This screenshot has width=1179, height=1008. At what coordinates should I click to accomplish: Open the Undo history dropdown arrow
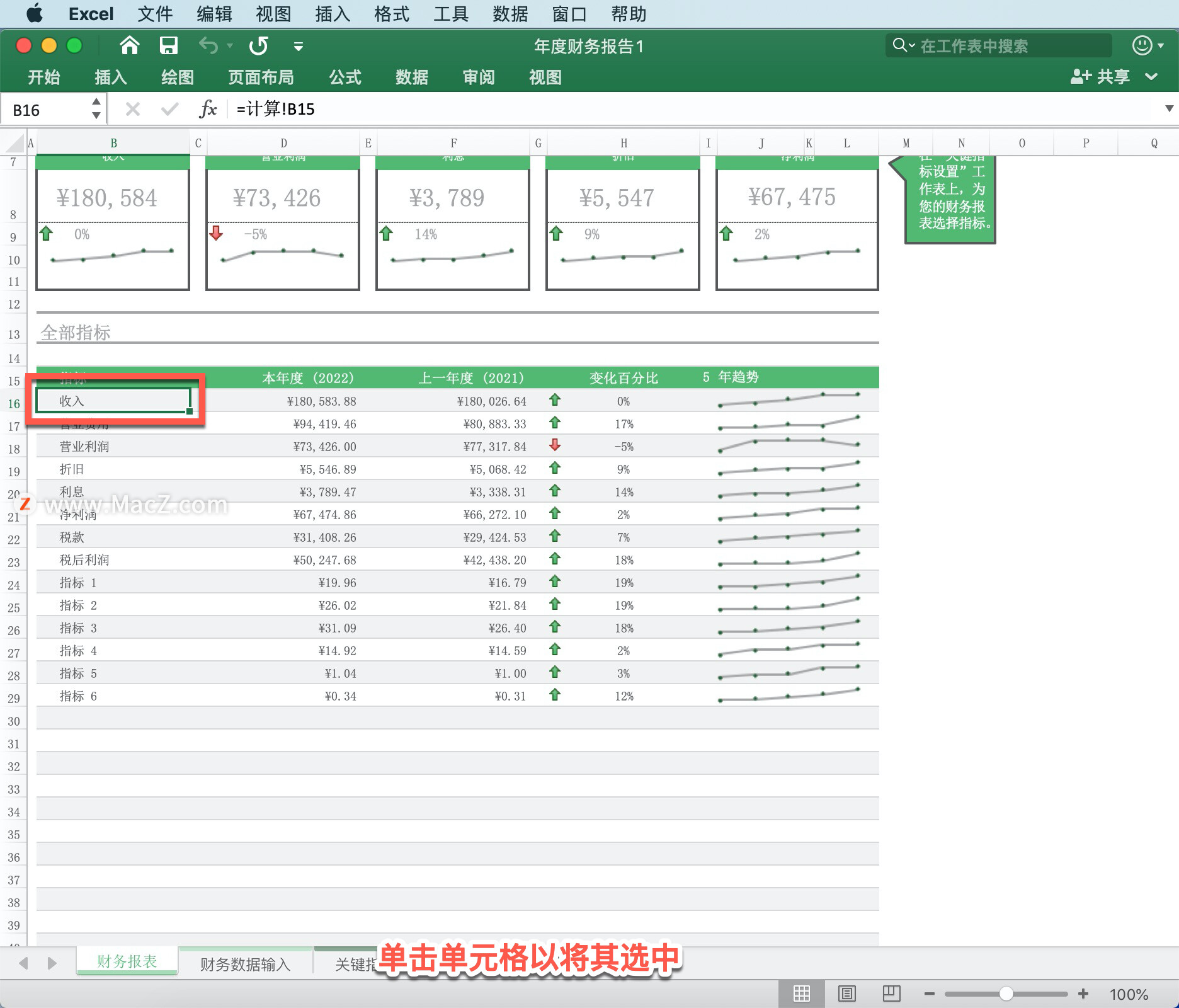230,46
